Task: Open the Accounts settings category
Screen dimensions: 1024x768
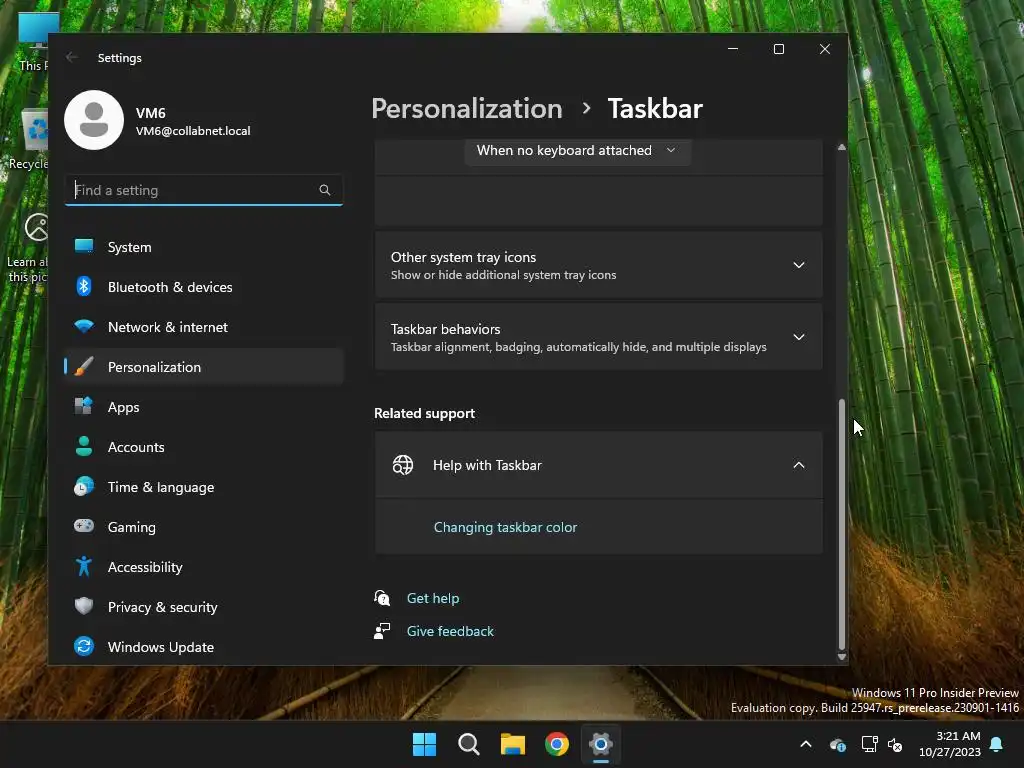Action: 204,447
